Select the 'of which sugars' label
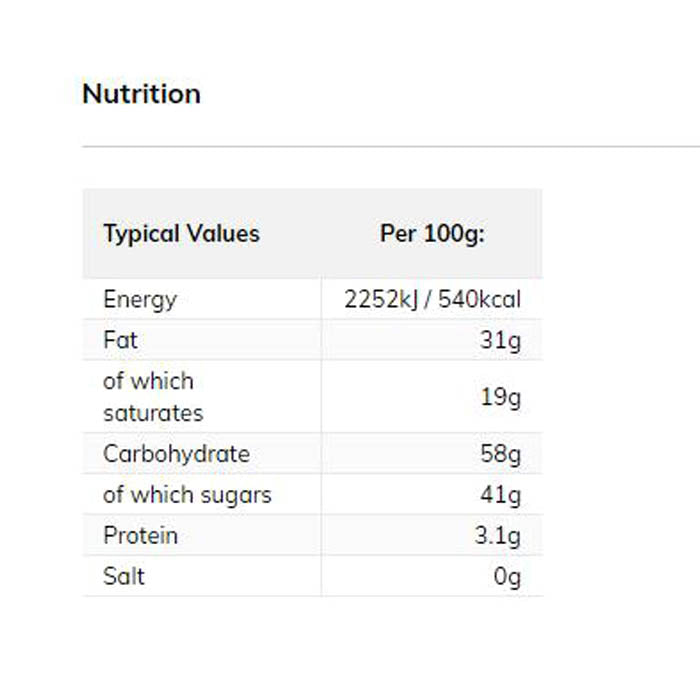Viewport: 700px width, 700px height. tap(187, 495)
